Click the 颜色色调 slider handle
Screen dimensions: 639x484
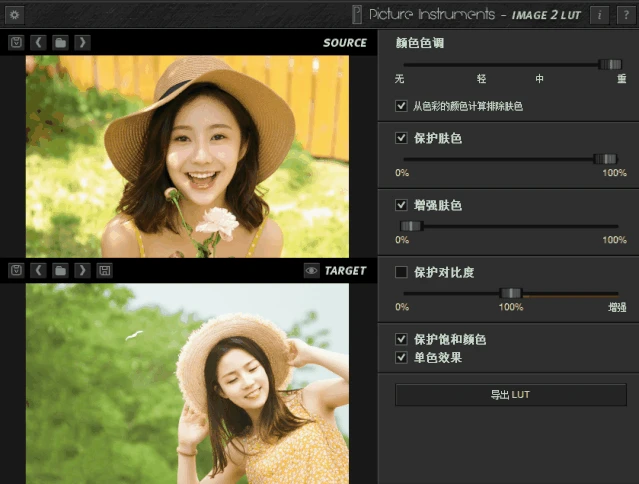point(610,64)
